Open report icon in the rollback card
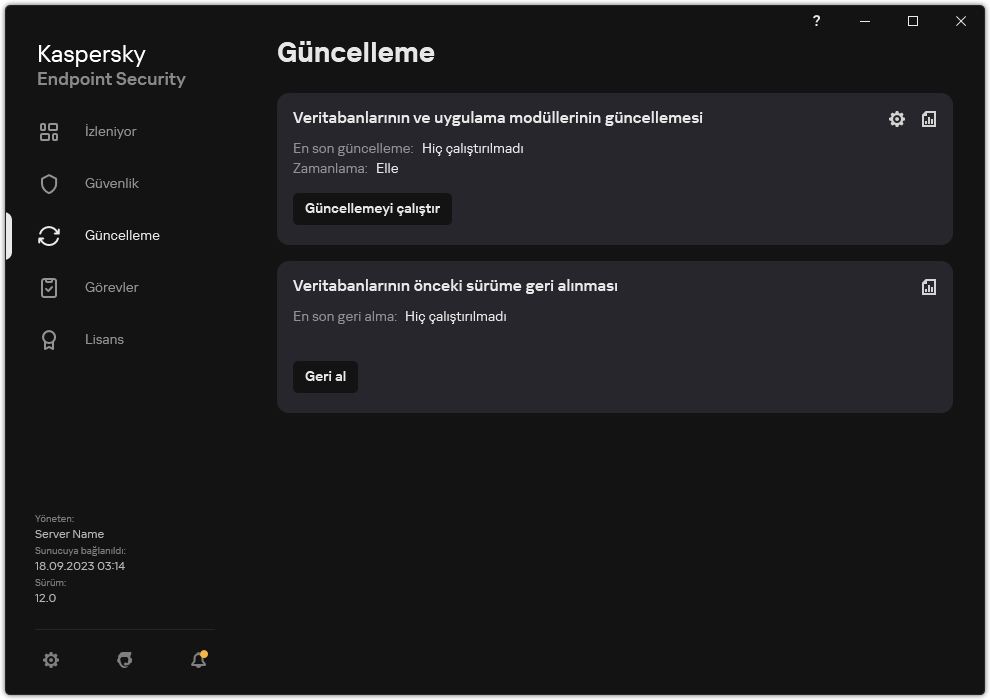Screen dimensions: 990x700 929,287
